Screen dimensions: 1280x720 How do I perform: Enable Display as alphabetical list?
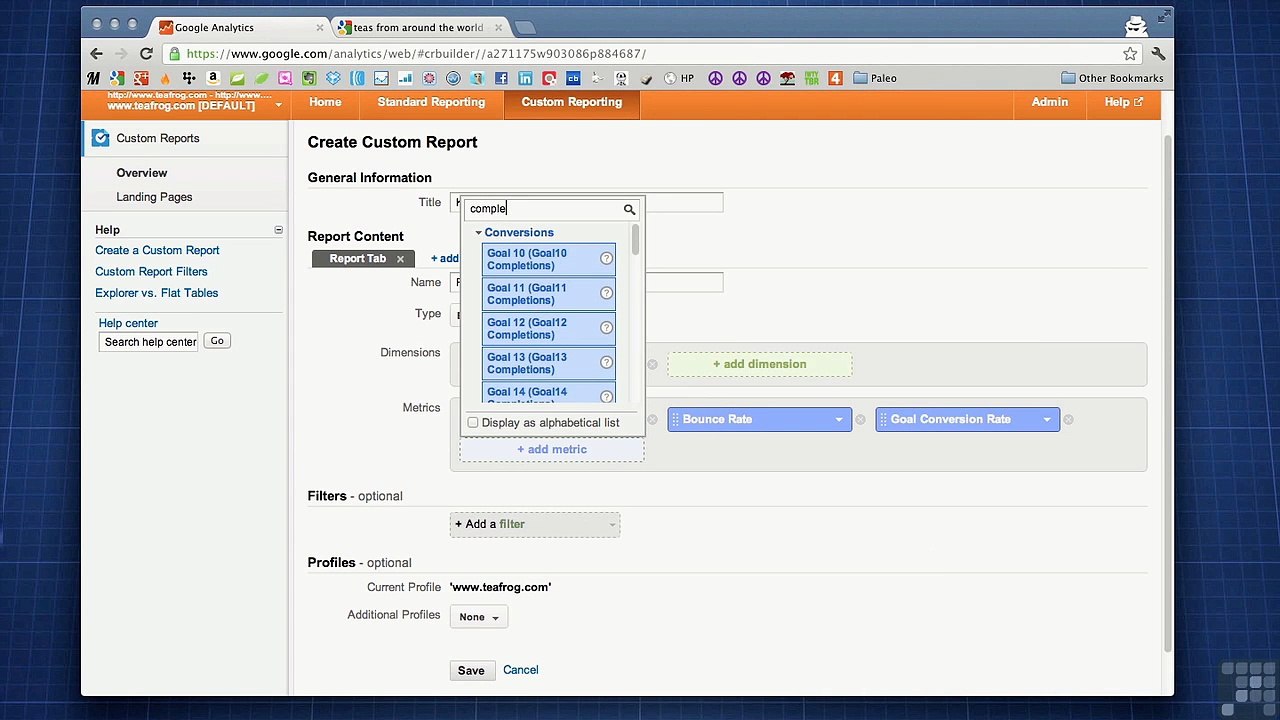473,423
